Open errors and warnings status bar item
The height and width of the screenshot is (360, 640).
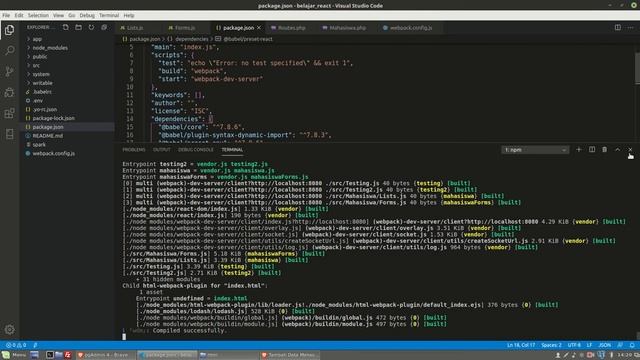tap(16, 345)
